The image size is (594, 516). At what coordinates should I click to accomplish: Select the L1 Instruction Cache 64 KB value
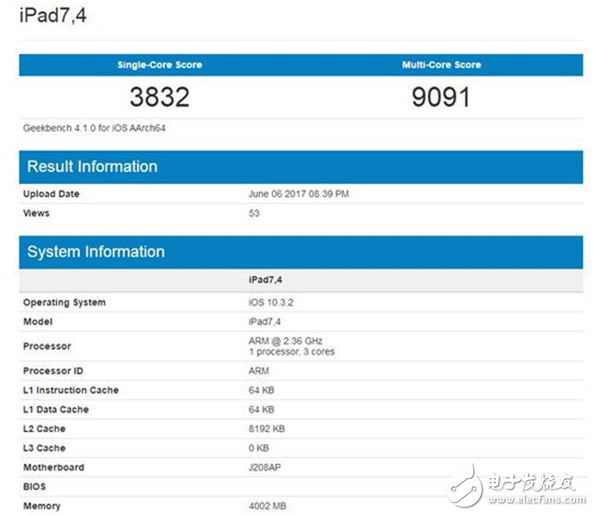click(261, 390)
